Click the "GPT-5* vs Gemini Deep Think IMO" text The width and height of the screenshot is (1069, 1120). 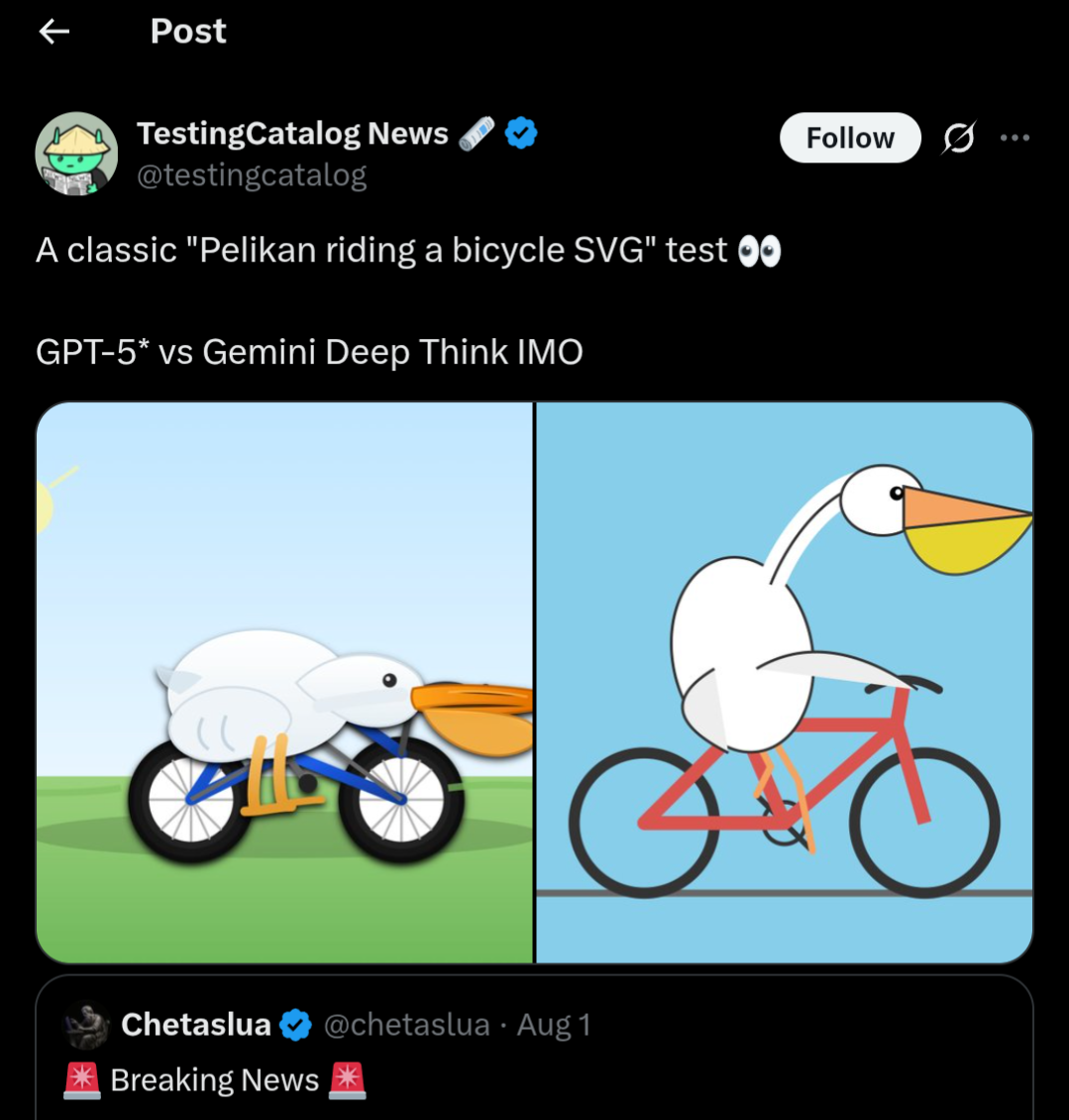tap(309, 352)
